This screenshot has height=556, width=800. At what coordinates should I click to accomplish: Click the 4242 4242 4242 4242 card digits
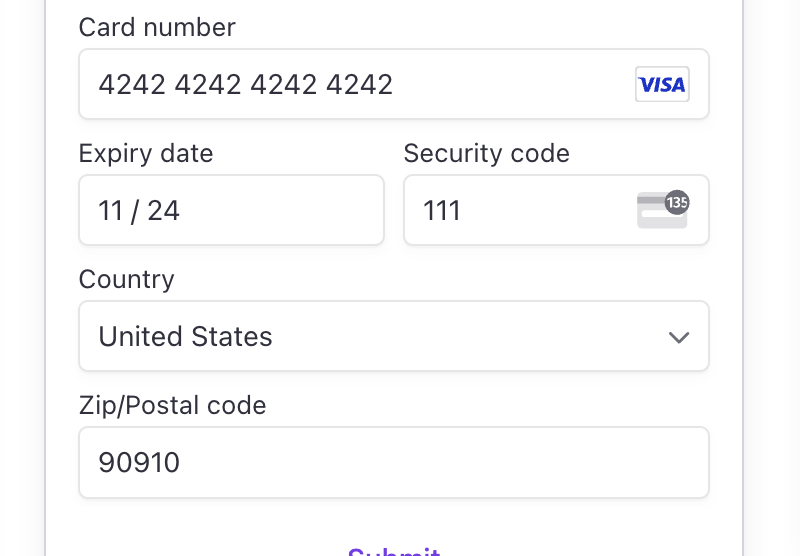pos(245,84)
